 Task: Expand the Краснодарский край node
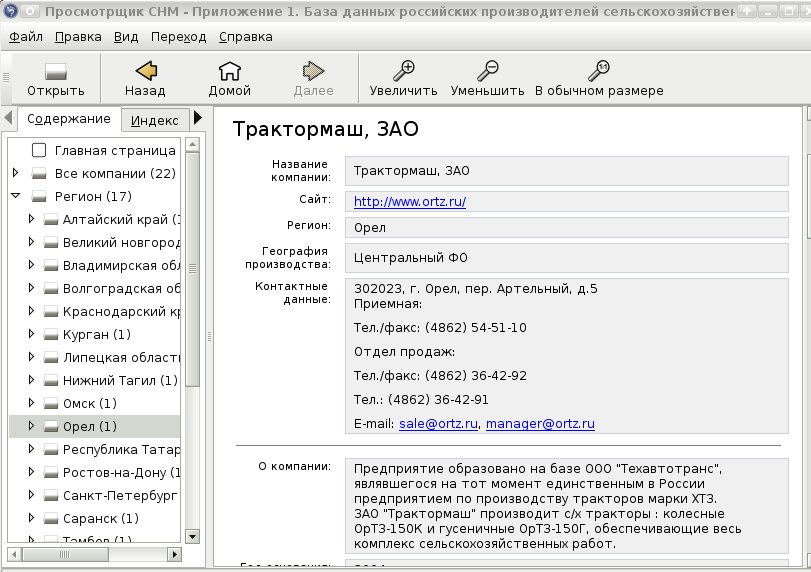click(x=31, y=311)
